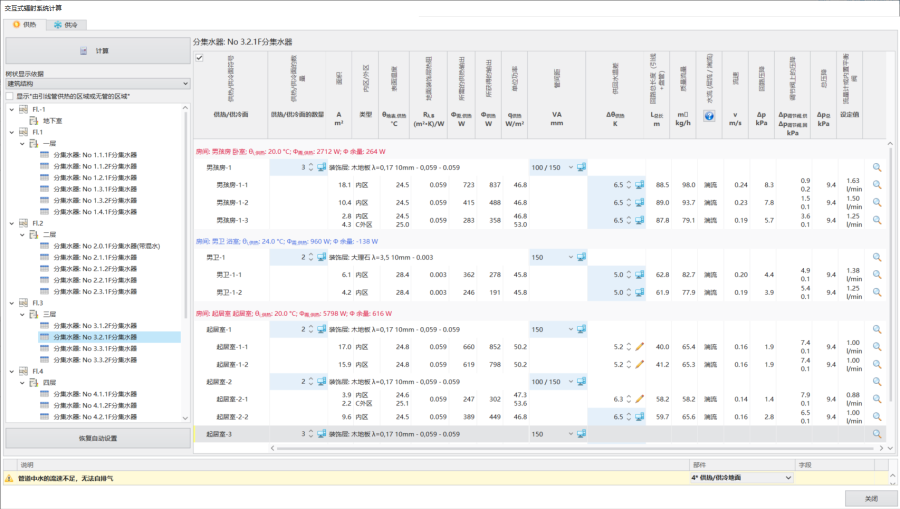Collapse the 二层 tree node

(22, 234)
